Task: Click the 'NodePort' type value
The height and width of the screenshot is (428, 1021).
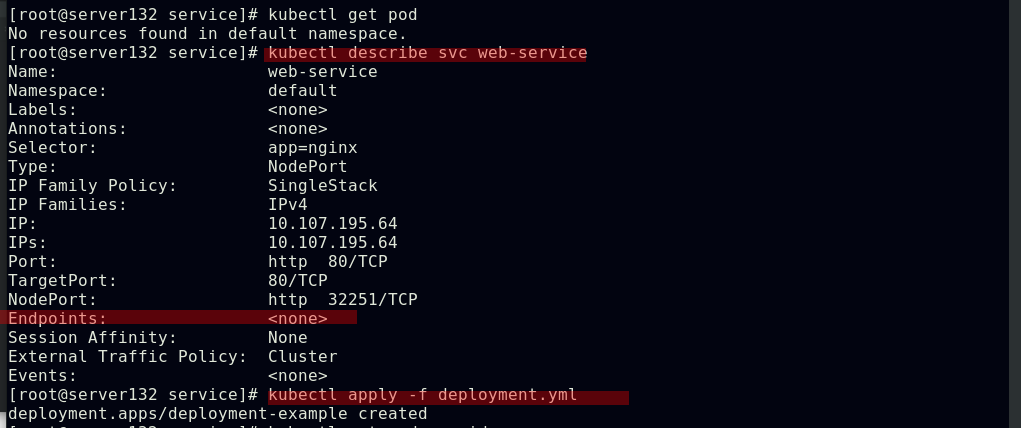Action: pos(307,167)
